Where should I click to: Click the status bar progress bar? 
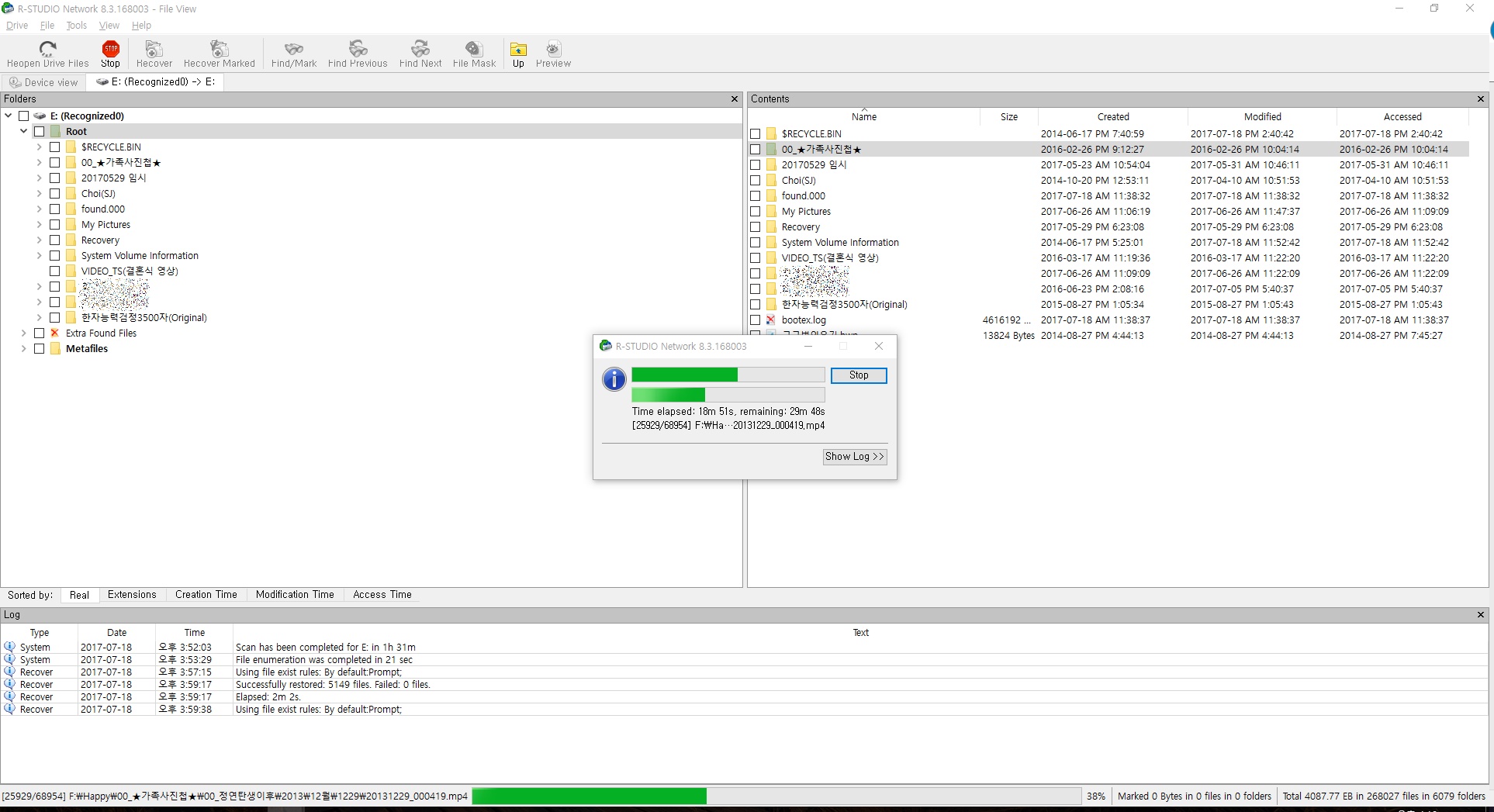tap(776, 796)
